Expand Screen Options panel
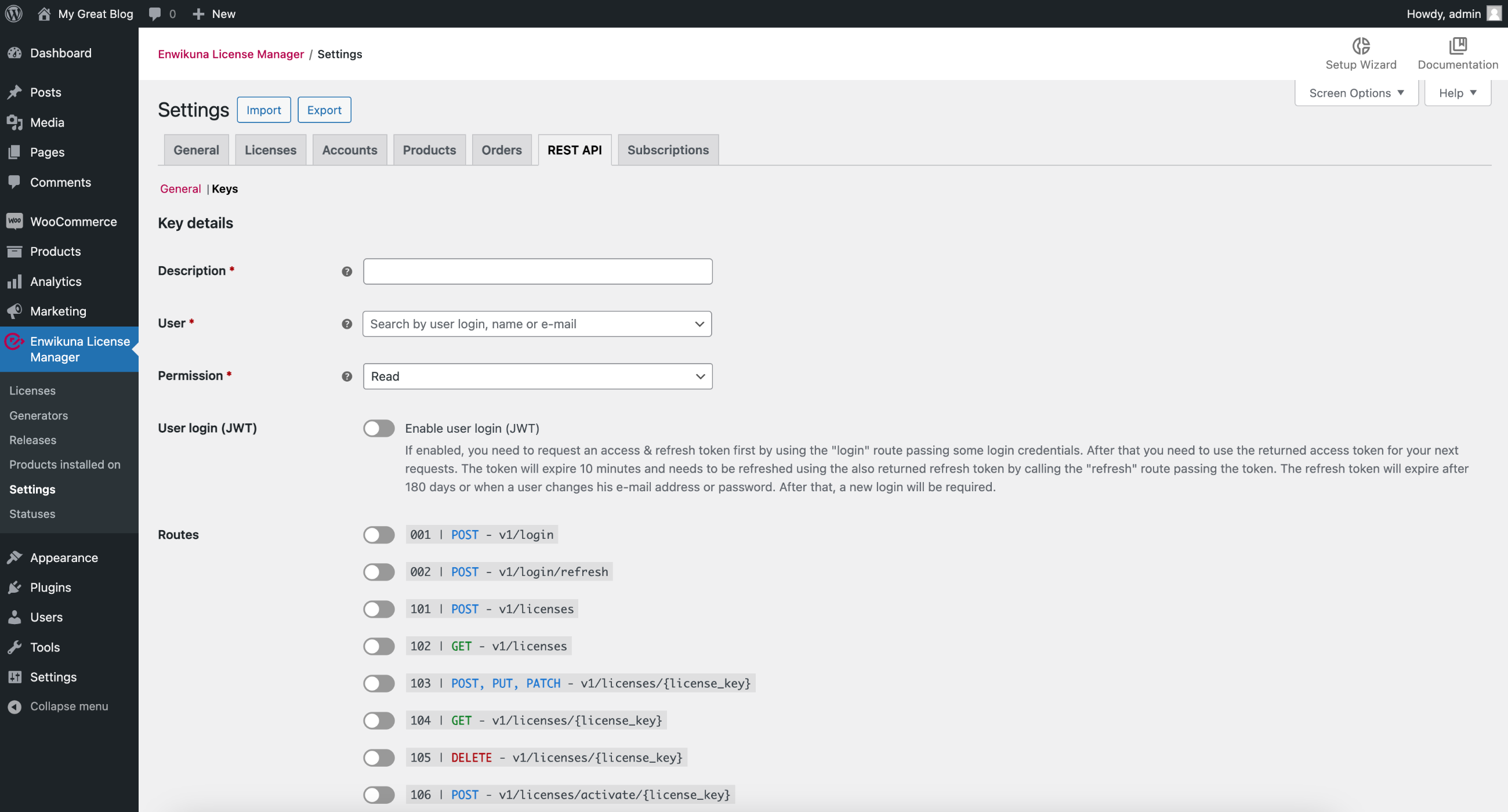The image size is (1508, 812). [1356, 92]
